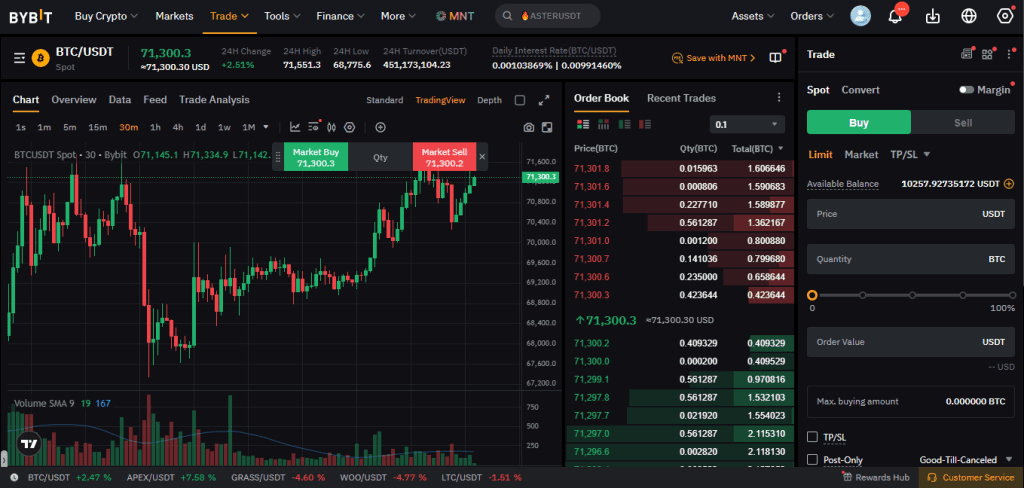Open the Save with MNT link

click(x=713, y=58)
